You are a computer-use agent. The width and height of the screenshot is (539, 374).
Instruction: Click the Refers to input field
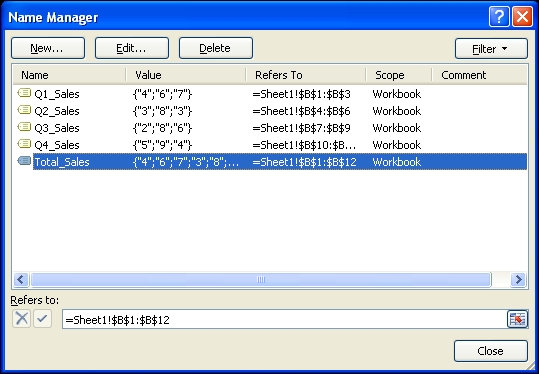285,319
